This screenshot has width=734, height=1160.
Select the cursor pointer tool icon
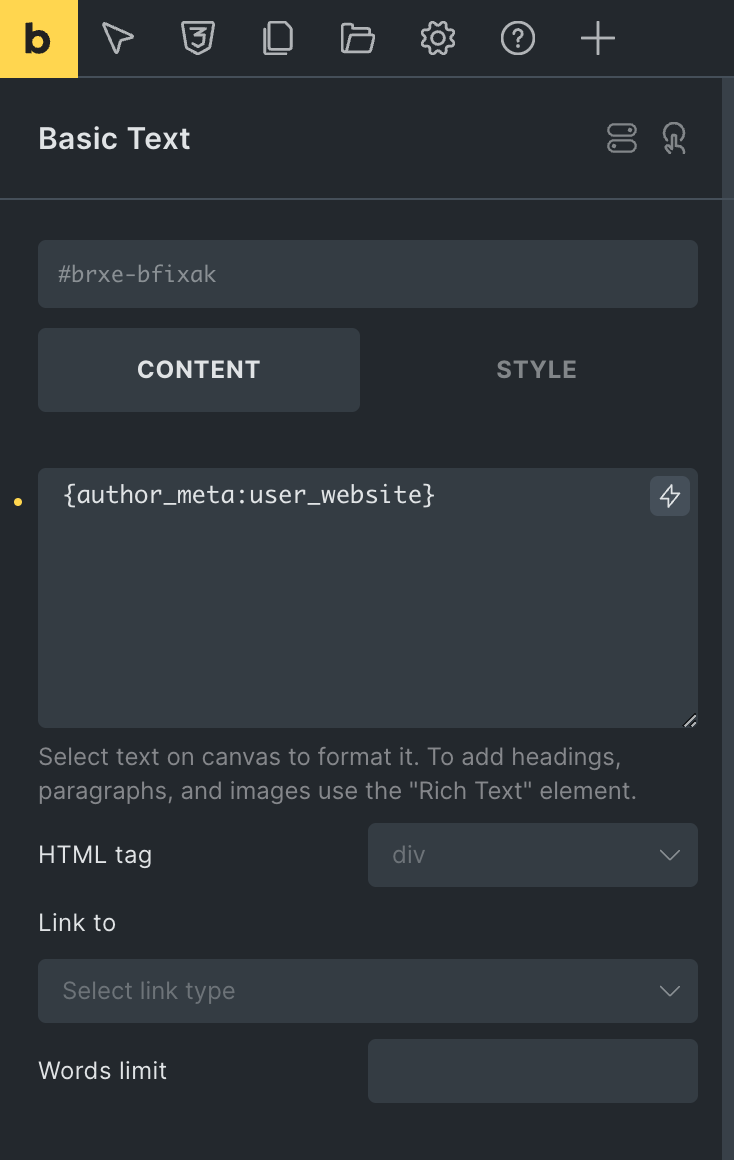click(x=118, y=38)
